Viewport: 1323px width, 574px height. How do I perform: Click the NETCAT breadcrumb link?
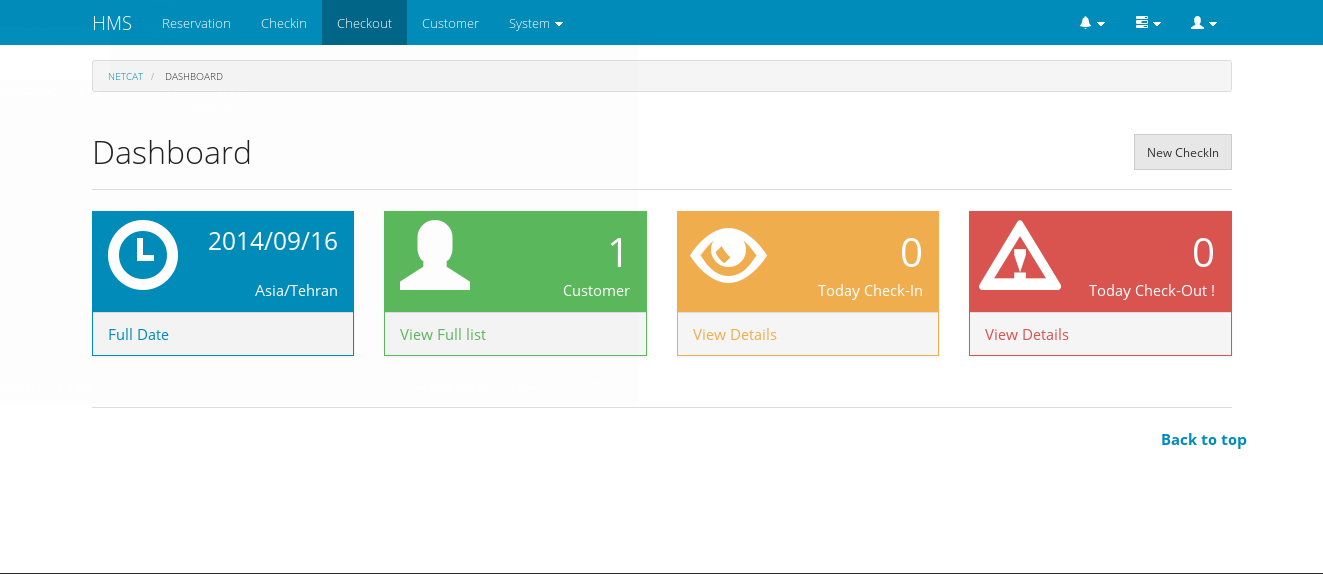125,77
